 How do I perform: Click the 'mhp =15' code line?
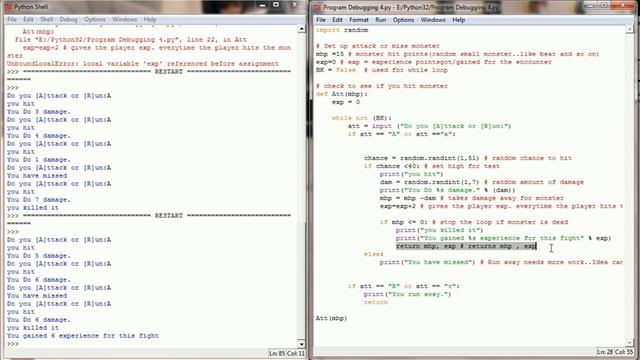(457, 54)
